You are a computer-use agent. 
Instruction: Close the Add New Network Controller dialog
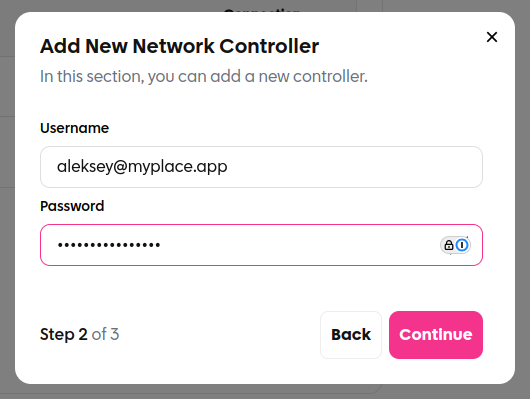[x=492, y=37]
